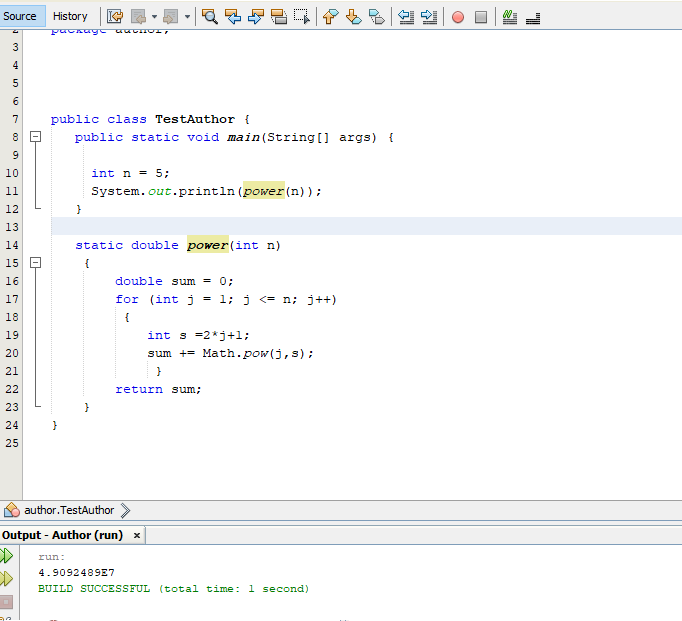Click 'int n = 5;' statement

click(130, 173)
